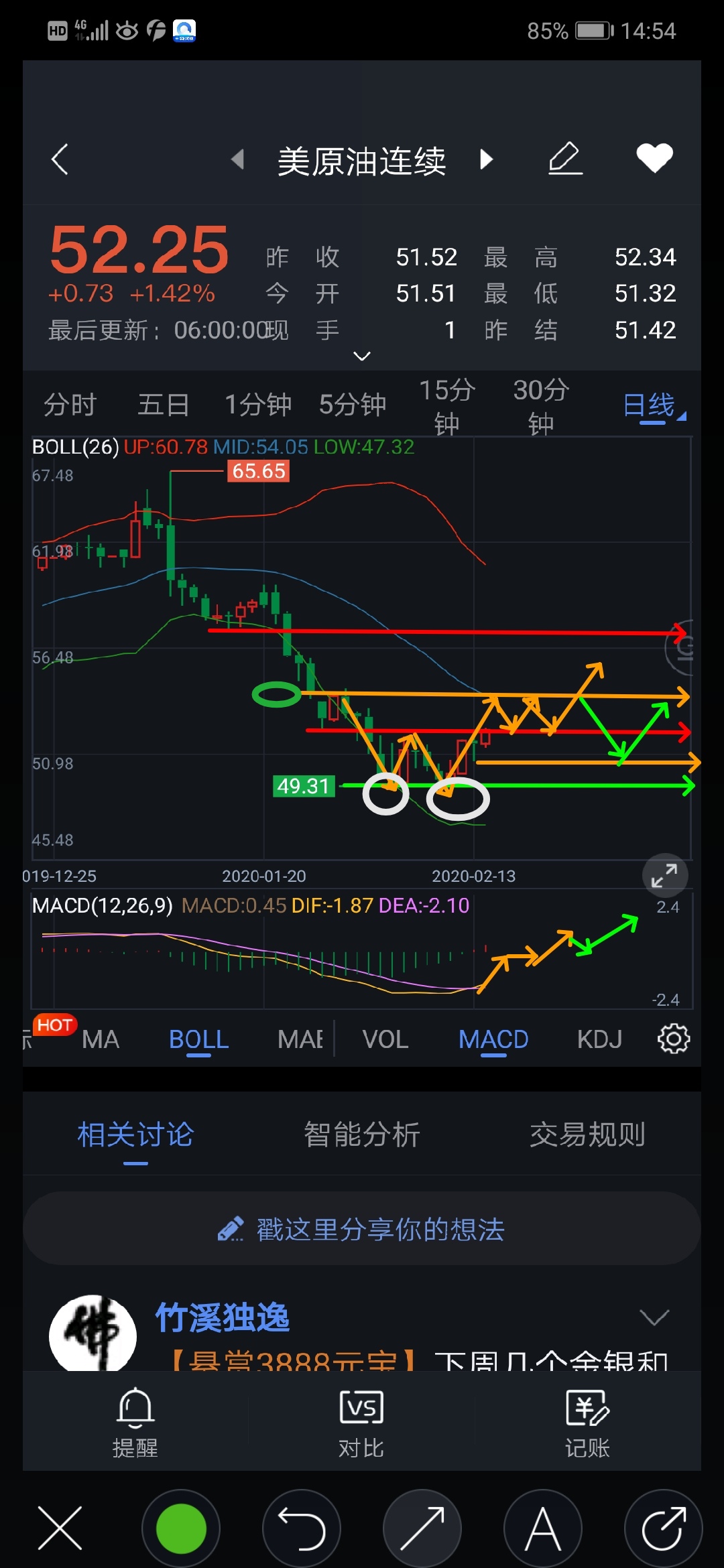The image size is (724, 1568).
Task: Tap the 2020-02-13 date marker
Action: coord(474,876)
